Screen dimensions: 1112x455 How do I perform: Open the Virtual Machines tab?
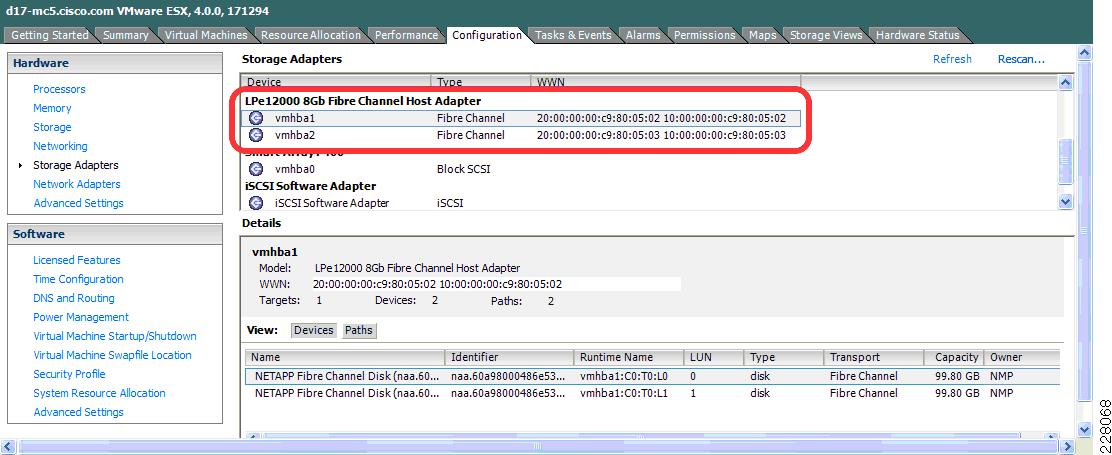[206, 35]
